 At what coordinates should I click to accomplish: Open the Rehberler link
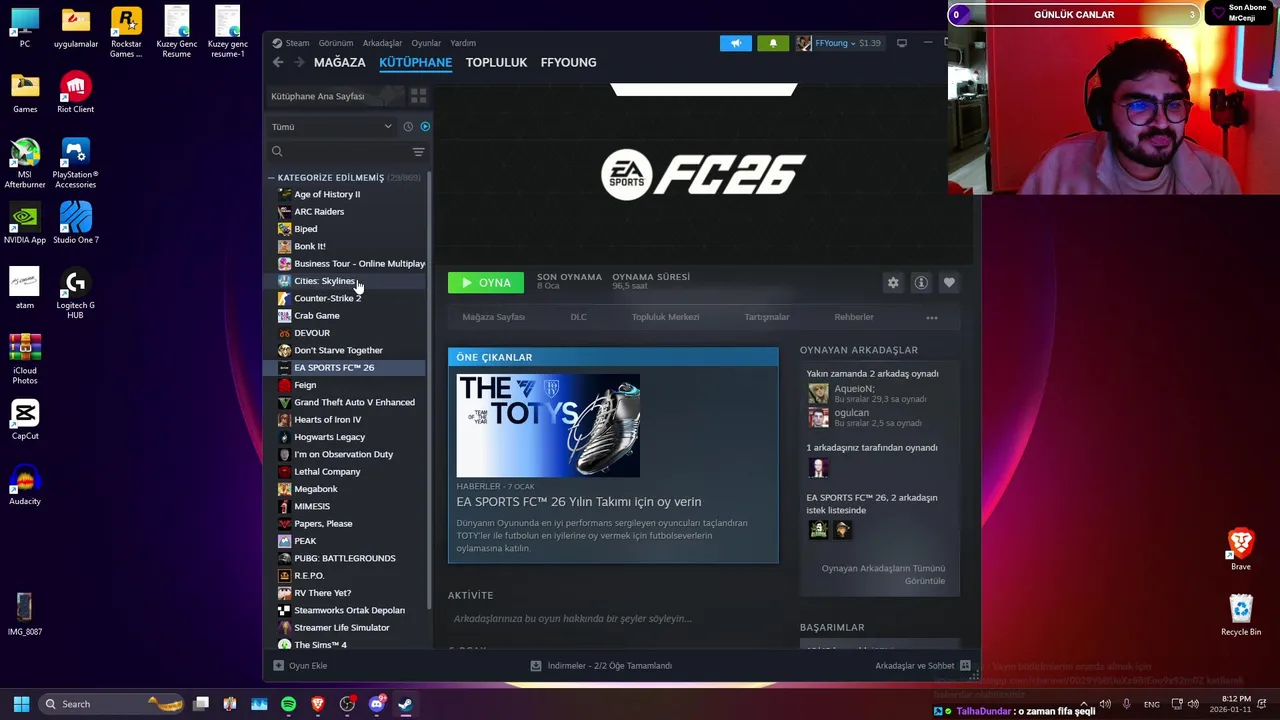pyautogui.click(x=854, y=317)
